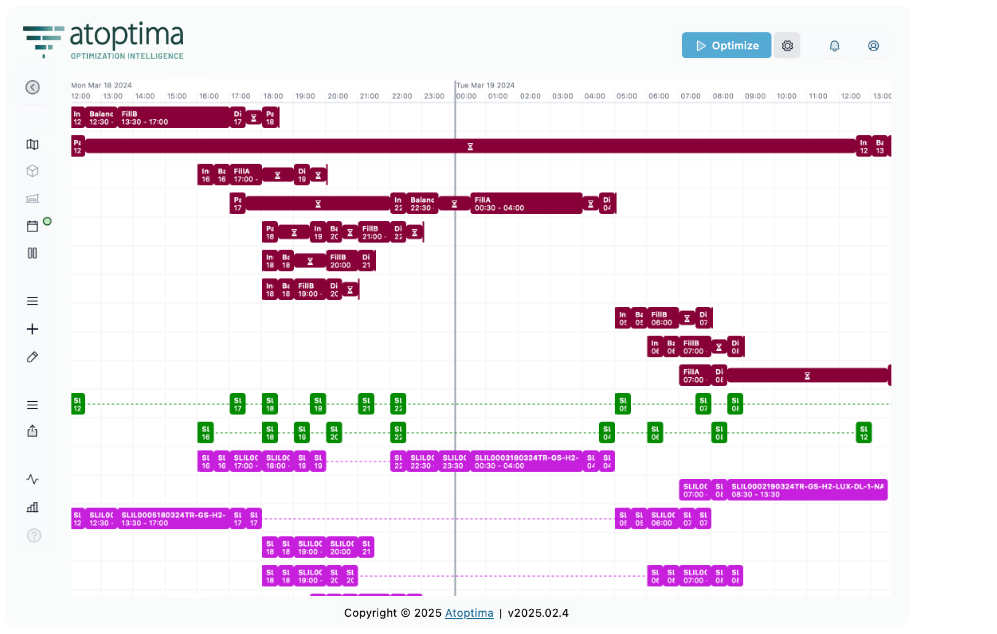Viewport: 997px width, 634px height.
Task: Open the bar chart statistics icon
Action: (33, 507)
